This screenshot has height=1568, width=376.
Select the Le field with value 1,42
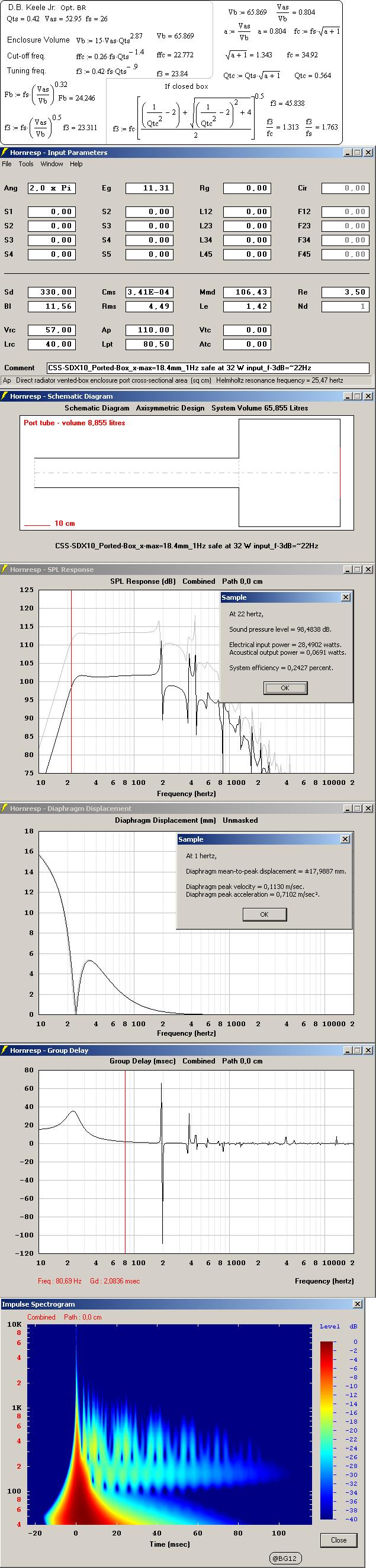point(247,306)
